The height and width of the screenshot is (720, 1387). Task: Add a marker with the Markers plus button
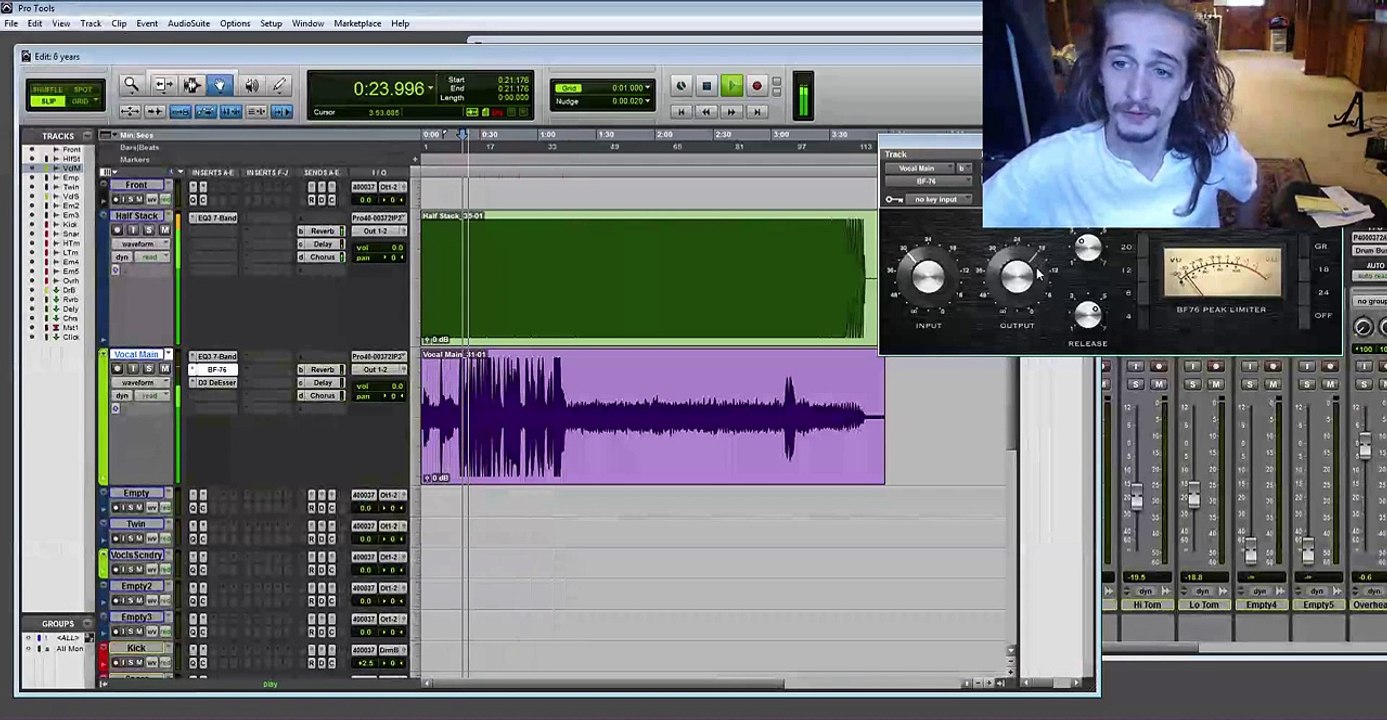415,160
